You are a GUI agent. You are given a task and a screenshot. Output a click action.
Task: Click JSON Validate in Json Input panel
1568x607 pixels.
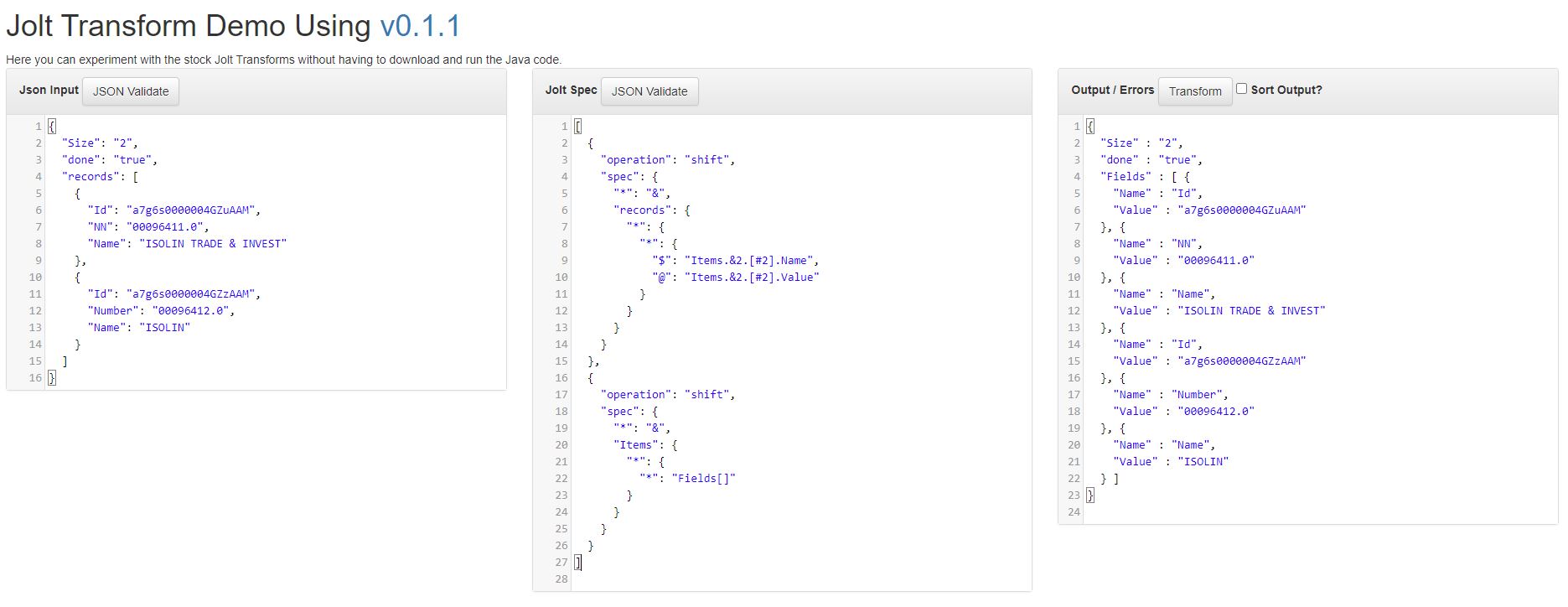point(131,91)
